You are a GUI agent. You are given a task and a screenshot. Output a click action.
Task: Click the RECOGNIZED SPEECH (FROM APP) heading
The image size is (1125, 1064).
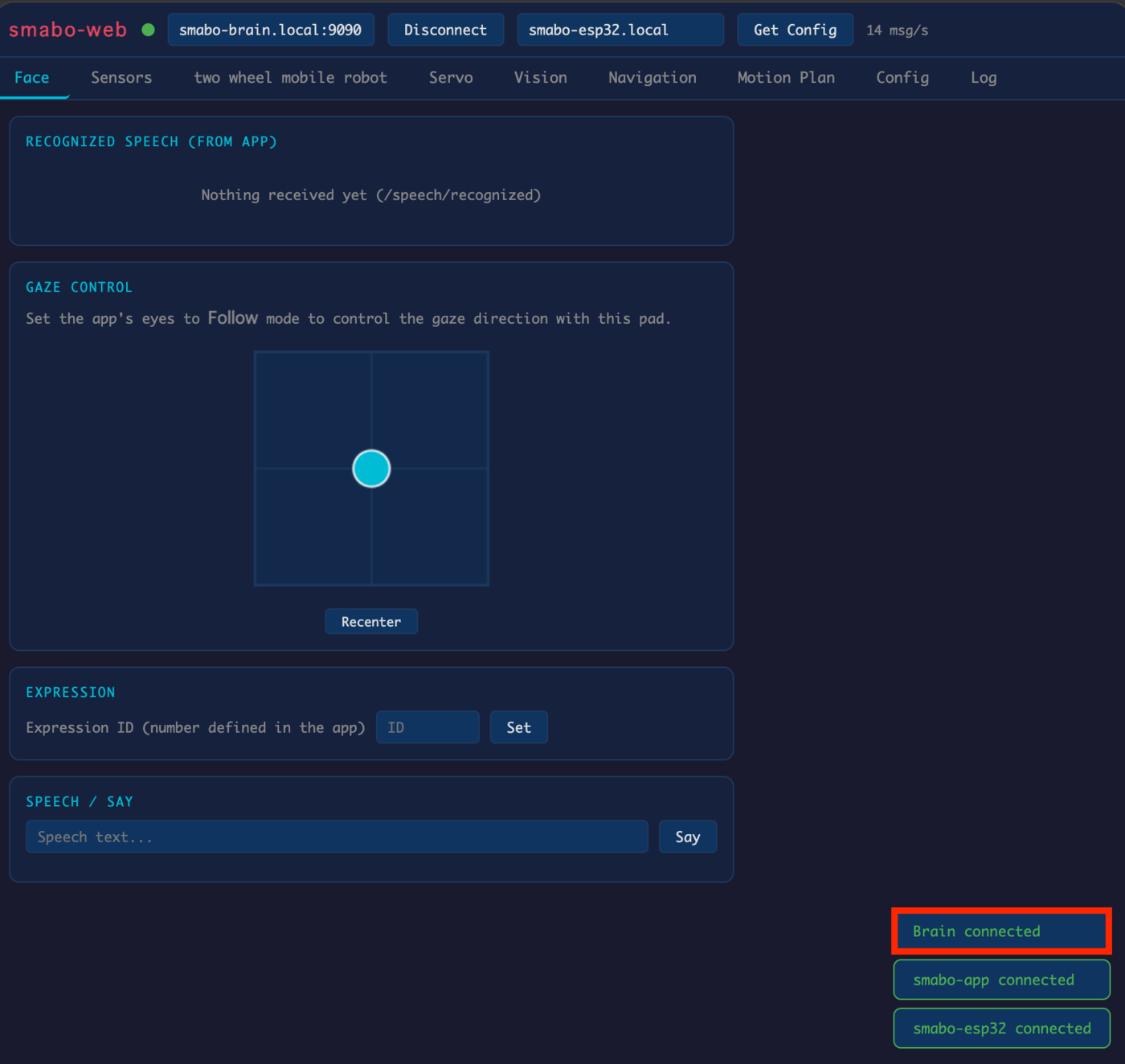coord(151,141)
